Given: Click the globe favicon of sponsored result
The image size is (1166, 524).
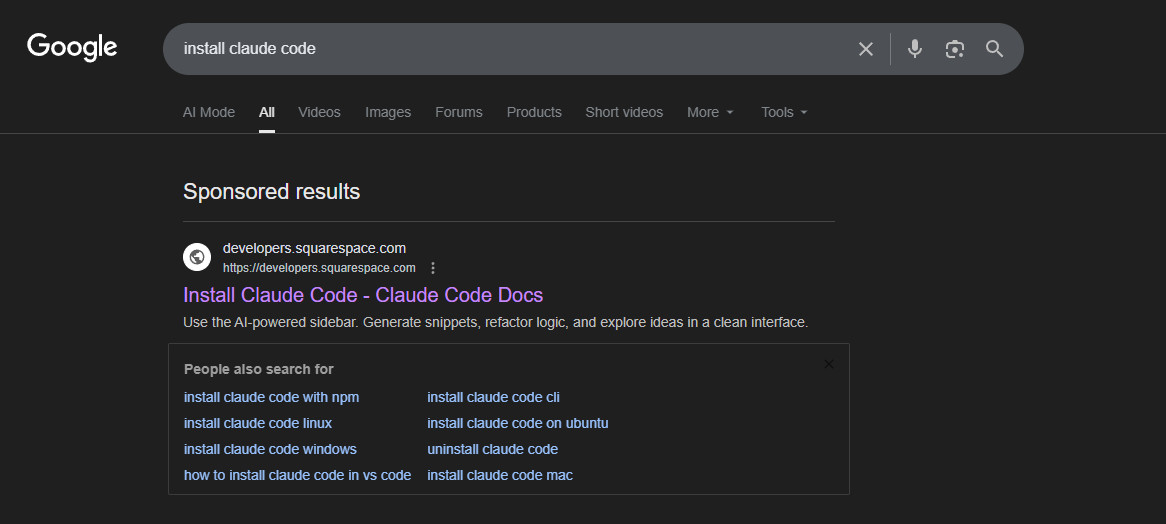Looking at the screenshot, I should click(197, 257).
